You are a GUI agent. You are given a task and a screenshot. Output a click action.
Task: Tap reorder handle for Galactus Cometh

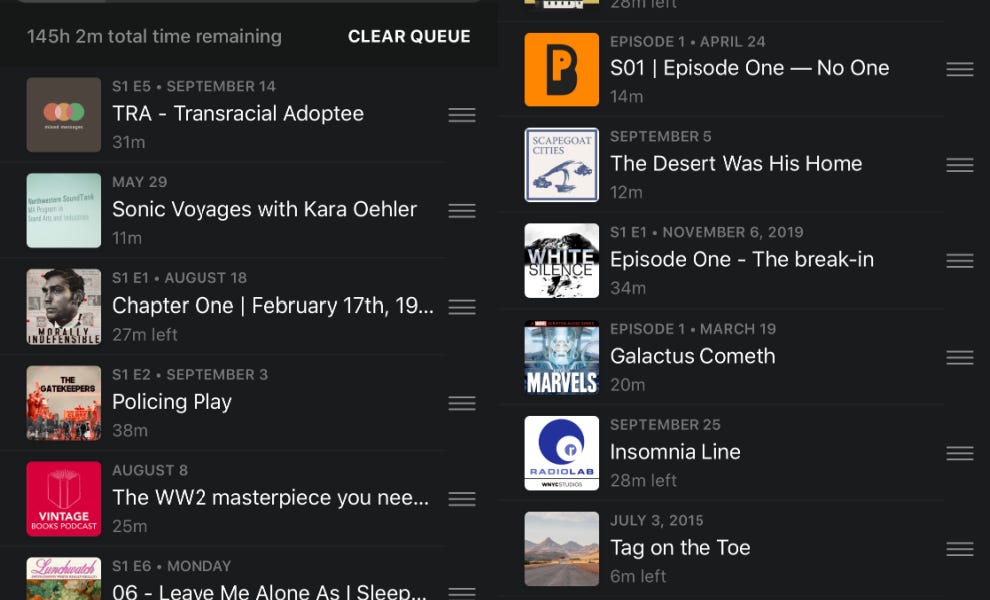point(960,357)
